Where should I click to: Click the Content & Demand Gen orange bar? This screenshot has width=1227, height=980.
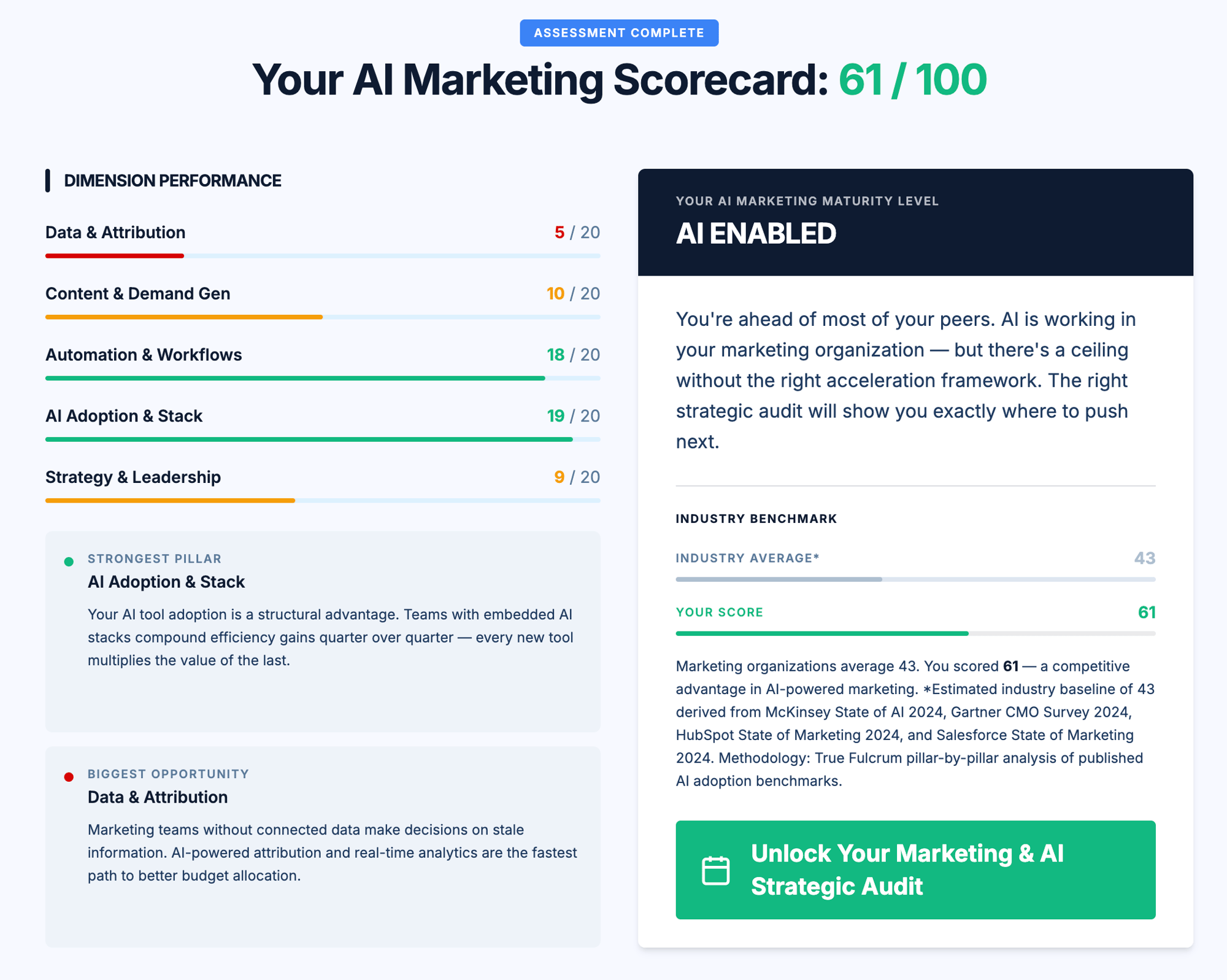pos(183,317)
